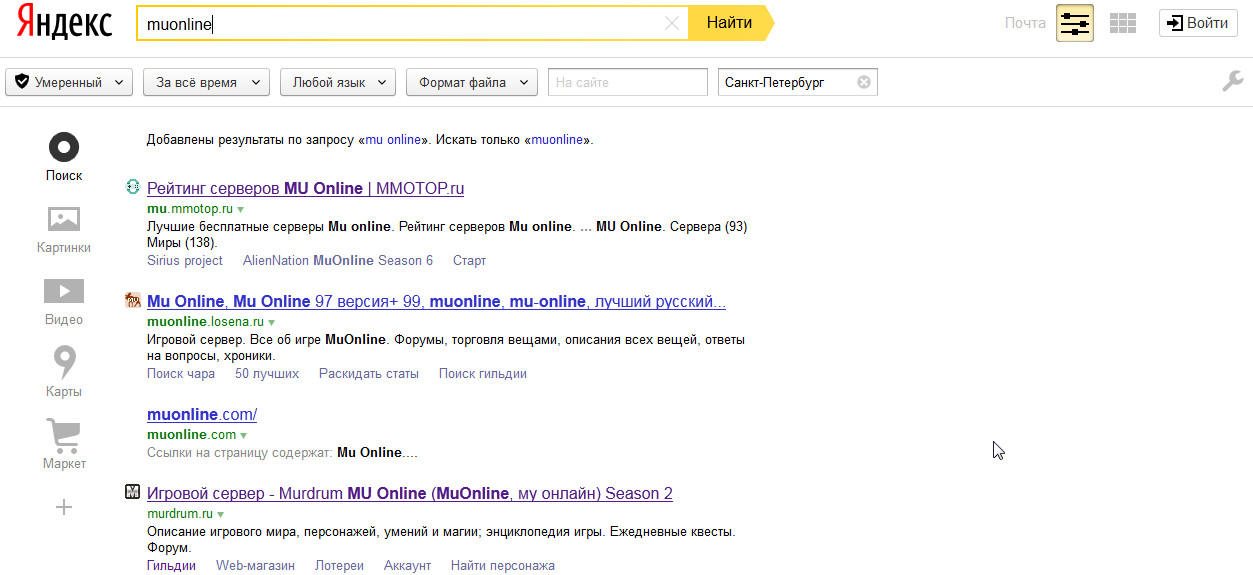Open the Раскидать статы sitelink
Image resolution: width=1253 pixels, height=575 pixels.
click(369, 373)
